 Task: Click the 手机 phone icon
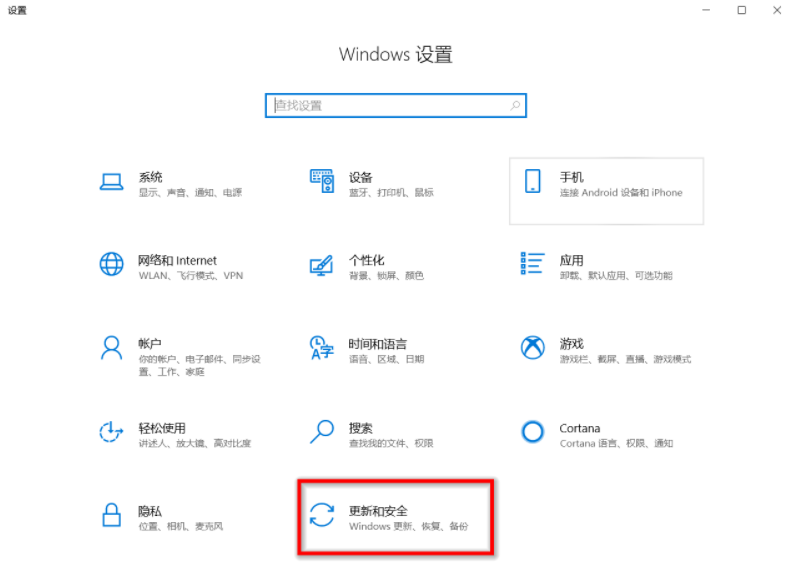(532, 182)
